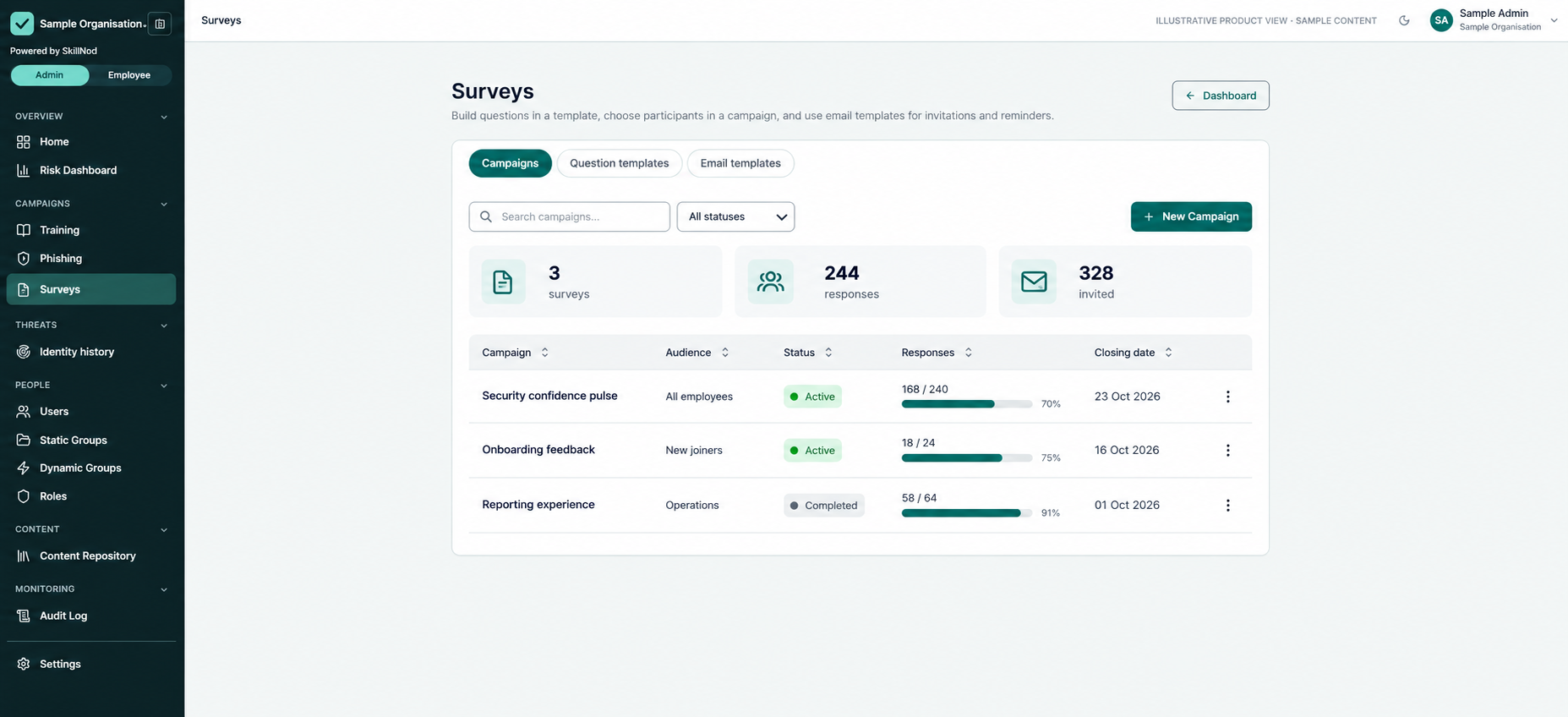Open actions menu for Onboarding feedback
The height and width of the screenshot is (717, 1568).
click(x=1227, y=451)
